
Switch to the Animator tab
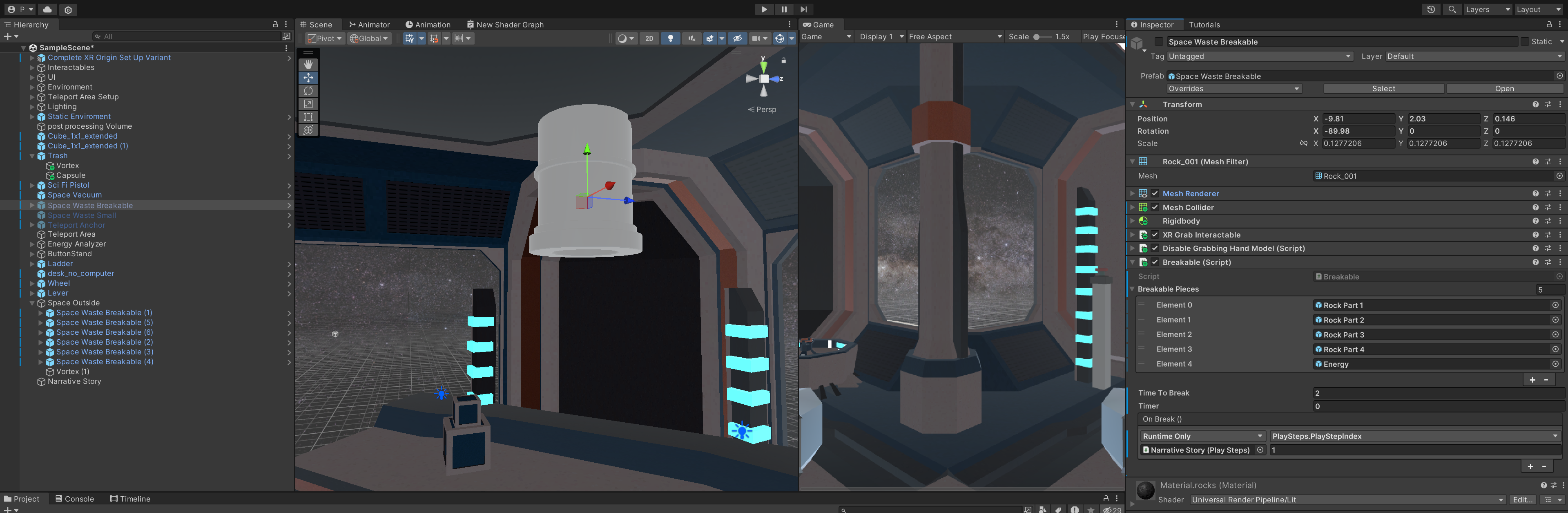click(369, 25)
